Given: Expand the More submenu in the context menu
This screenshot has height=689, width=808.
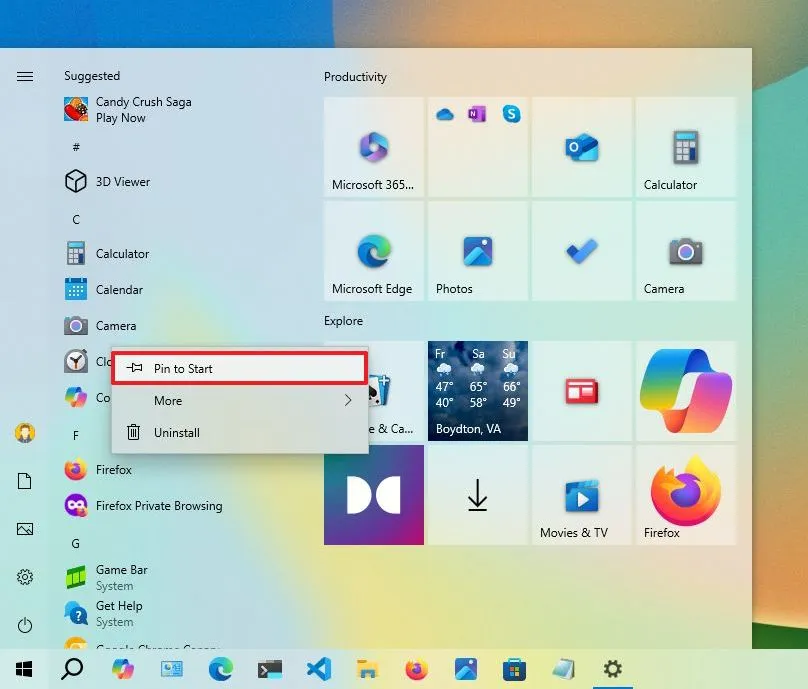Looking at the screenshot, I should tap(240, 400).
